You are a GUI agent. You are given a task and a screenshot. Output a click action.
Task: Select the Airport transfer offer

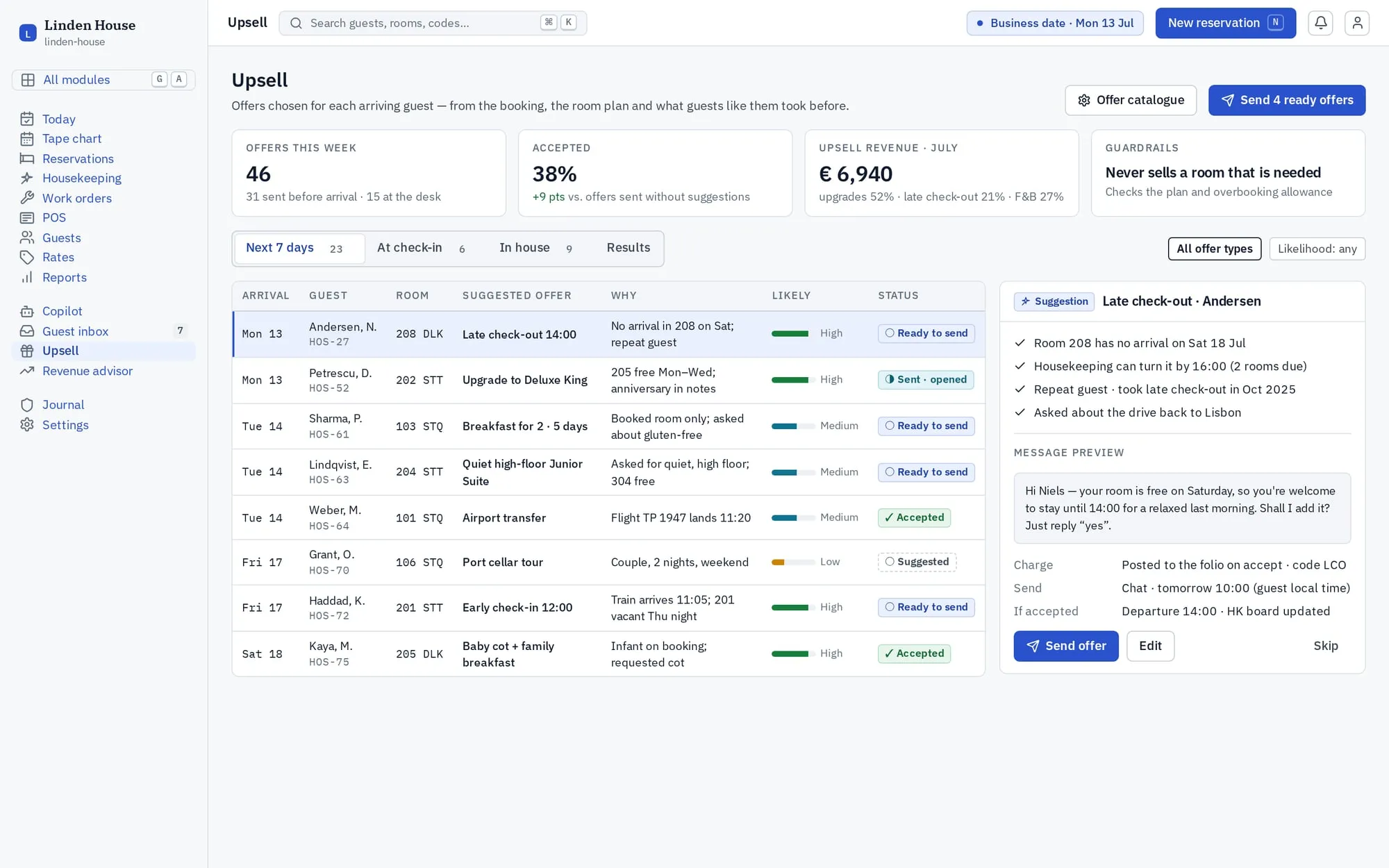504,517
